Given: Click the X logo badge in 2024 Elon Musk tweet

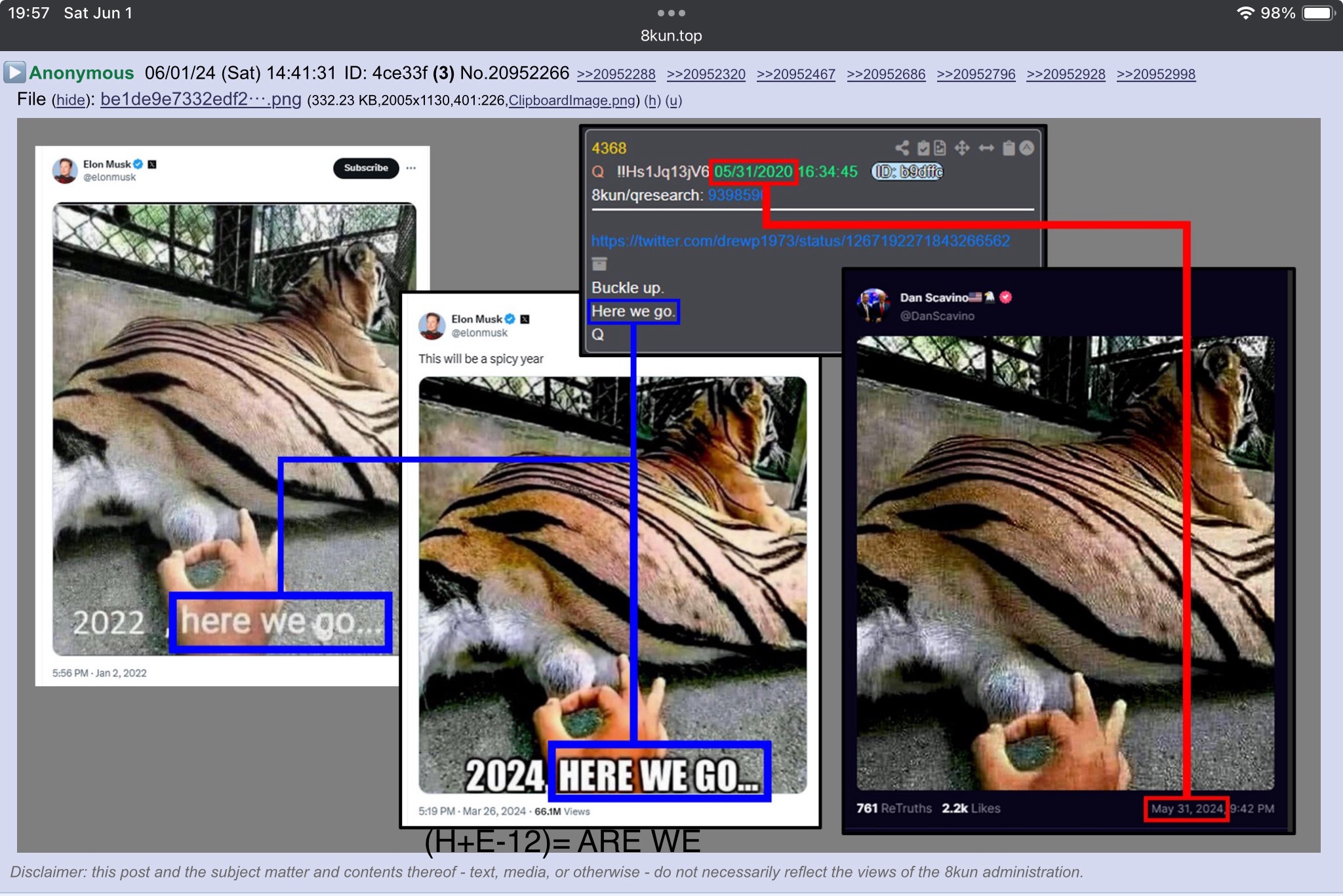Looking at the screenshot, I should 525,319.
